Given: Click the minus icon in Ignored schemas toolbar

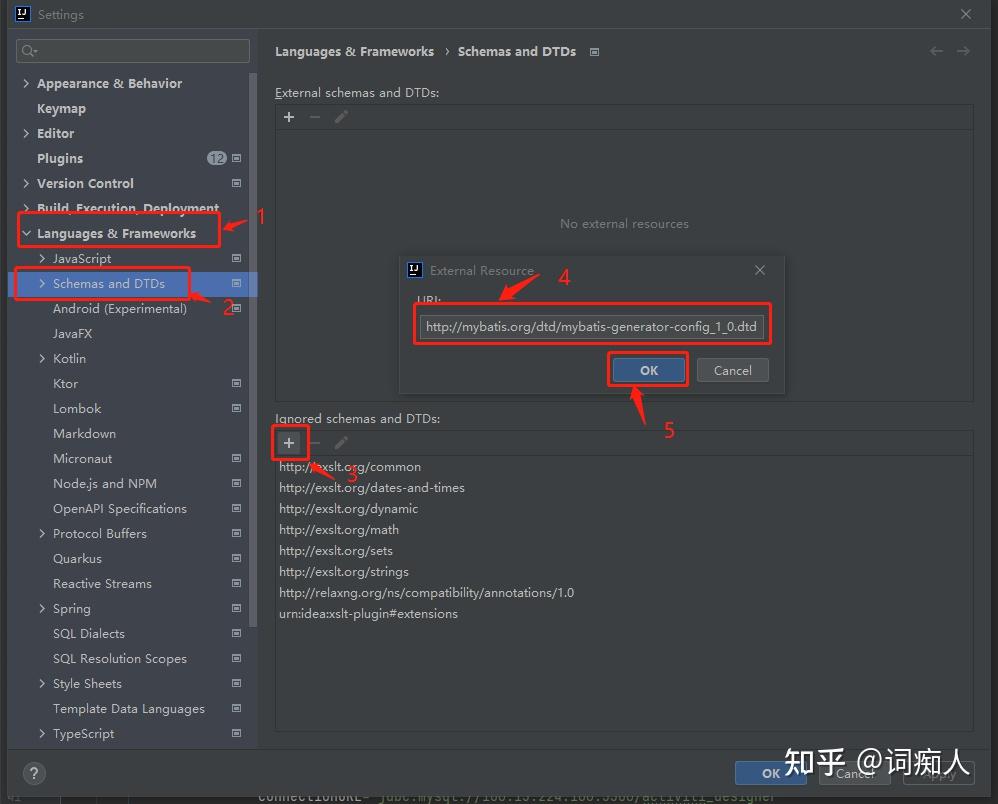Looking at the screenshot, I should click(x=315, y=442).
